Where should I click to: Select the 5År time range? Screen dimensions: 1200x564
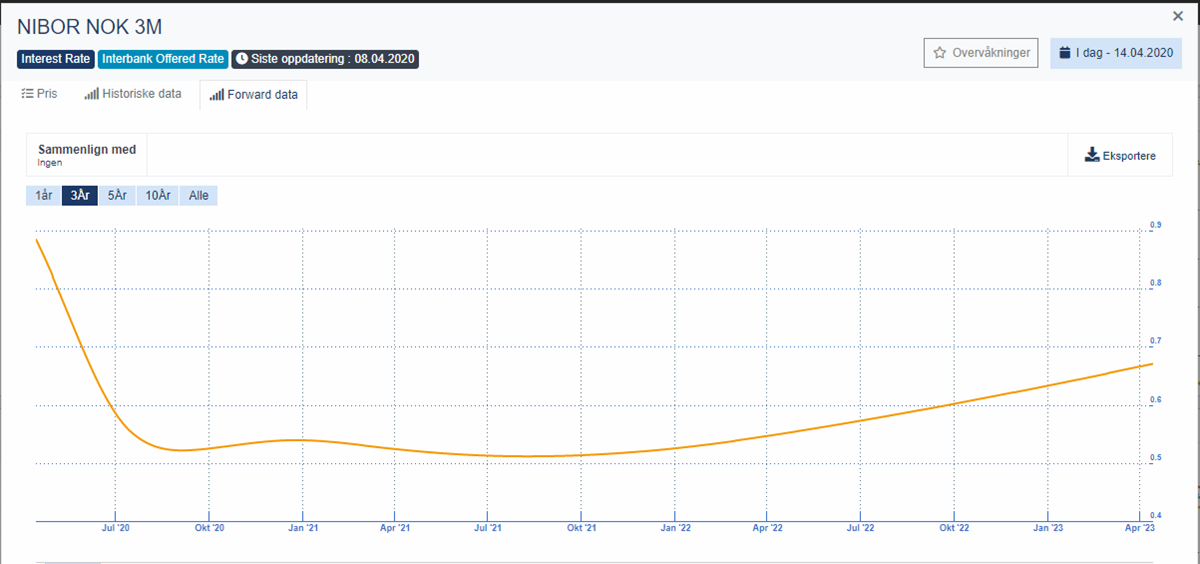[x=117, y=195]
